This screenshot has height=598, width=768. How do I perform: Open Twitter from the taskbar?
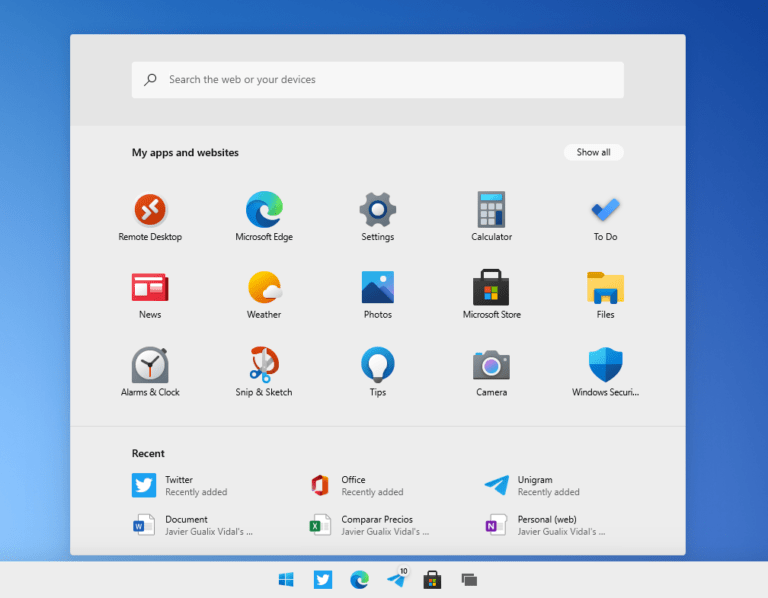[x=323, y=580]
